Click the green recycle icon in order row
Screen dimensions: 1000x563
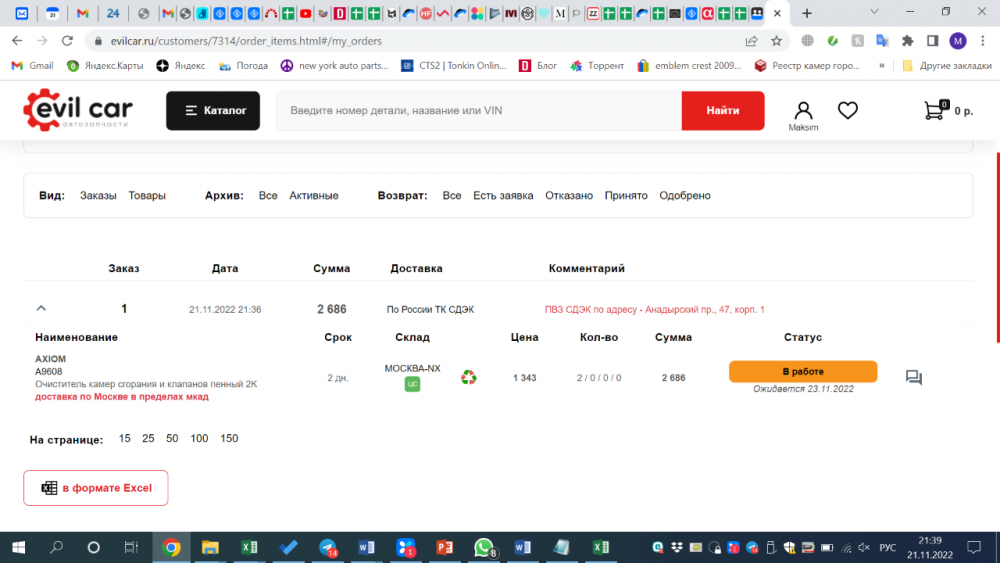click(468, 378)
